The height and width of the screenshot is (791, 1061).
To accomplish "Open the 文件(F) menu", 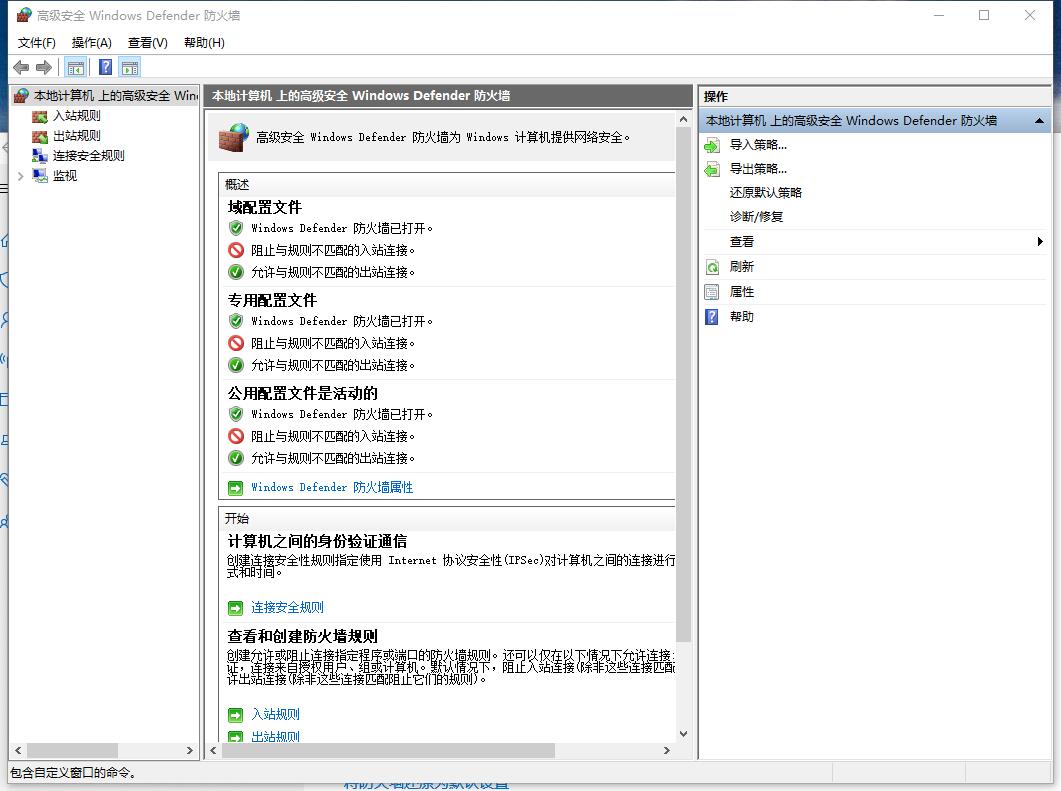I will (x=37, y=43).
